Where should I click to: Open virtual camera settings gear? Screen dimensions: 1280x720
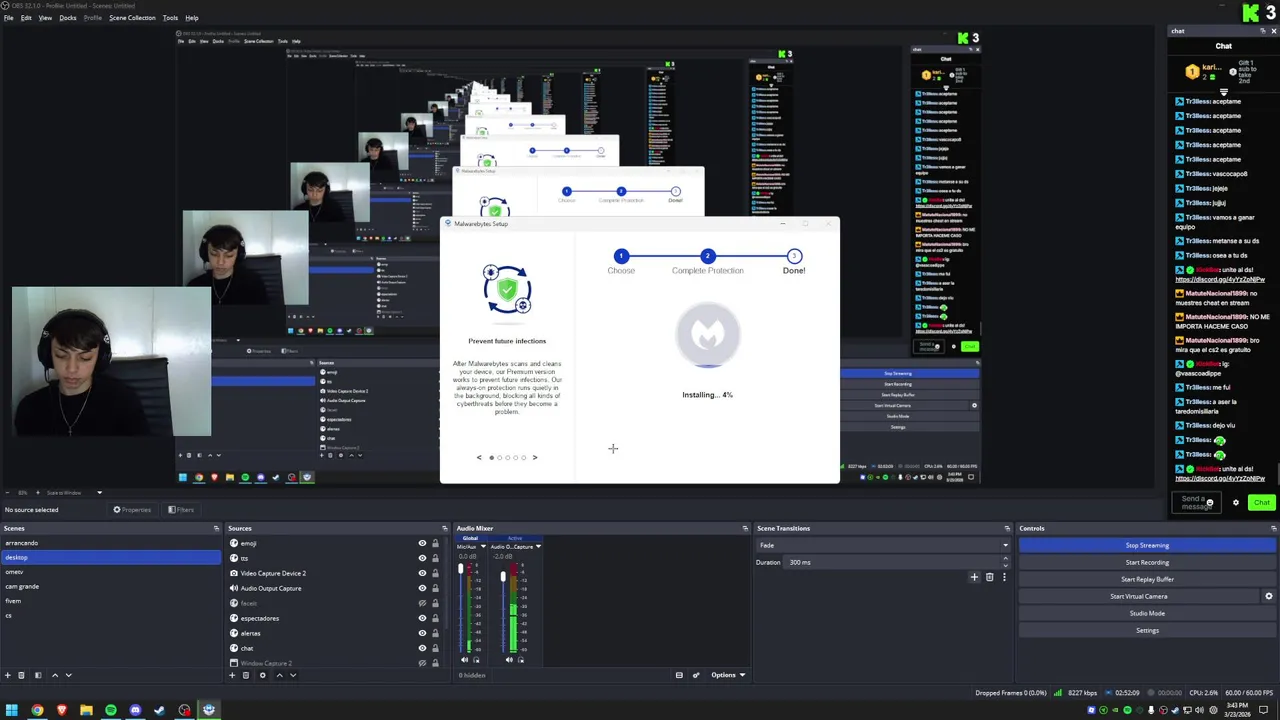click(x=1269, y=596)
